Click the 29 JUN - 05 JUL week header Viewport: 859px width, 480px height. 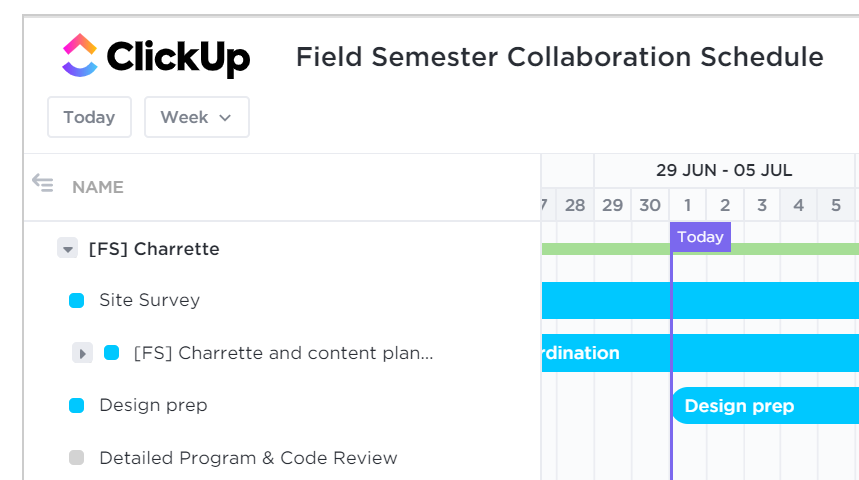[724, 170]
